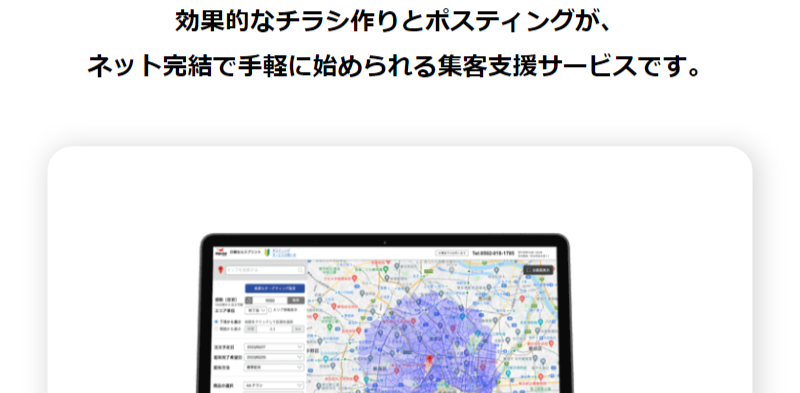Image resolution: width=800 pixels, height=393 pixels.
Task: Click the green-yellow beginner mark icon
Action: pos(267,253)
